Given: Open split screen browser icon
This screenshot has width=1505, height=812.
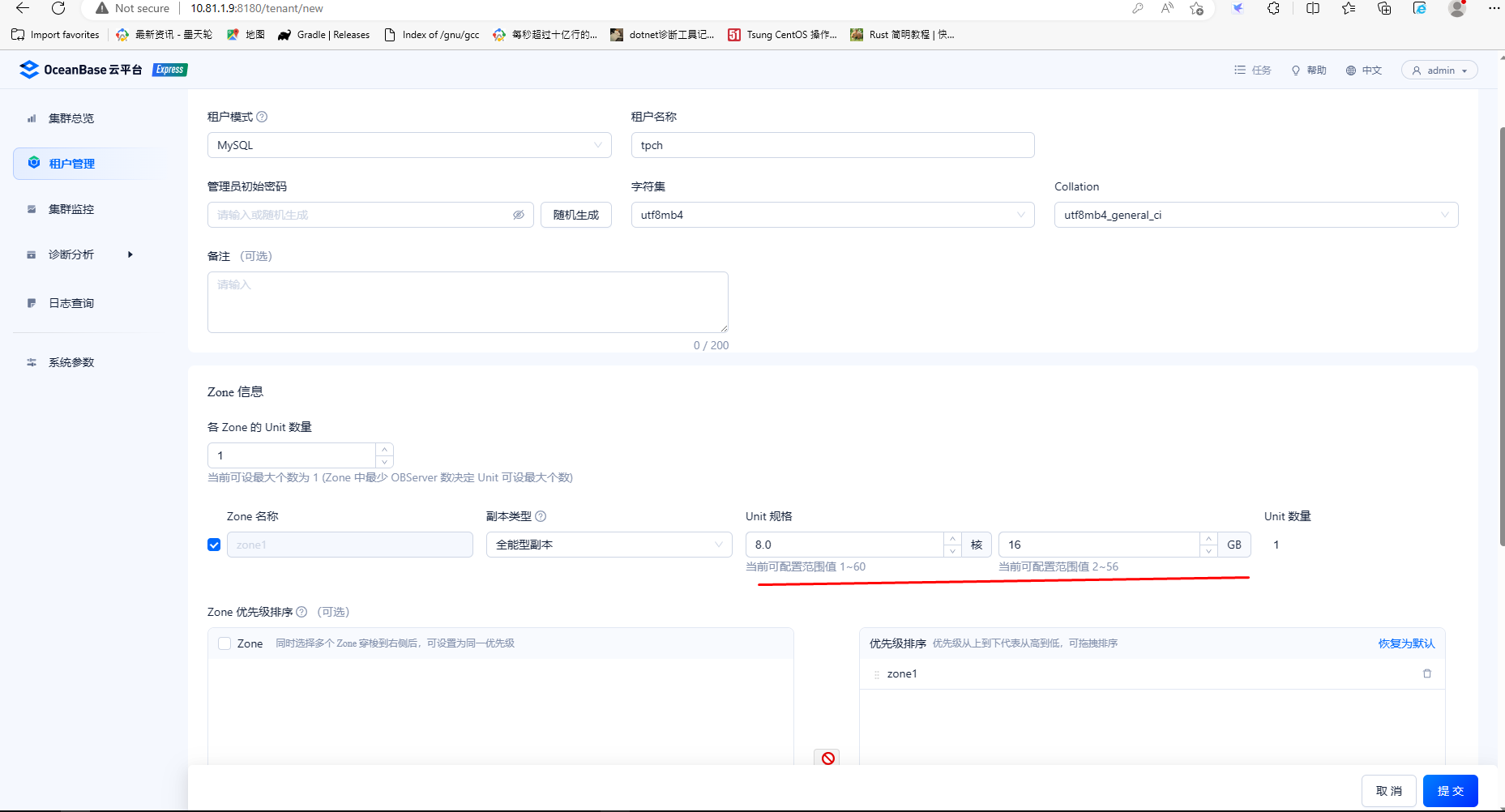Looking at the screenshot, I should [1313, 8].
